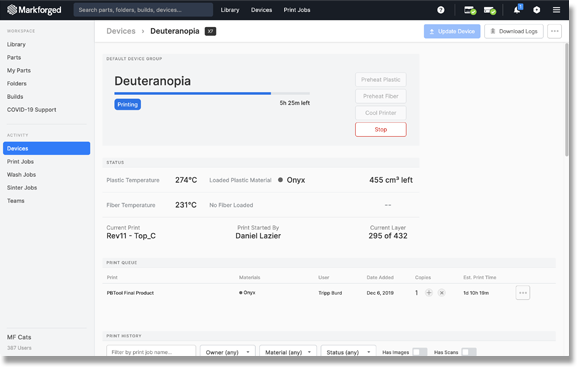The height and width of the screenshot is (367, 577).
Task: Open the hamburger menu icon
Action: 556,10
